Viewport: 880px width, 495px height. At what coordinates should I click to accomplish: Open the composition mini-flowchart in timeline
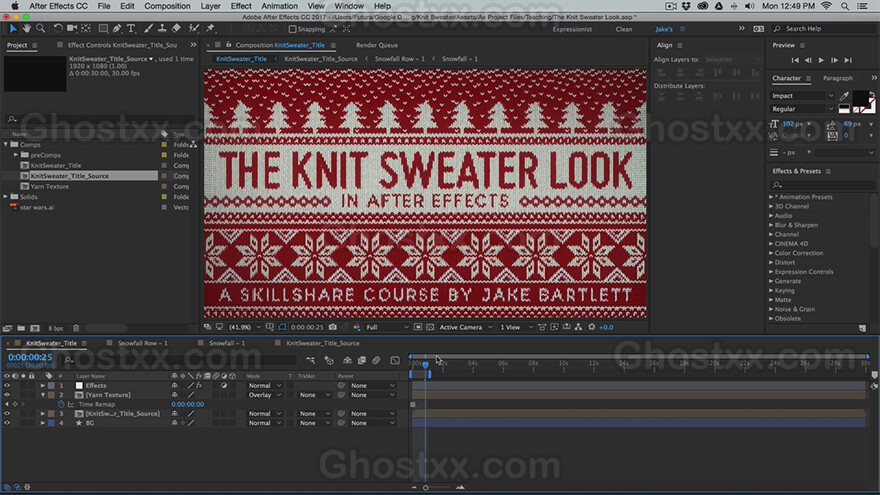click(310, 360)
